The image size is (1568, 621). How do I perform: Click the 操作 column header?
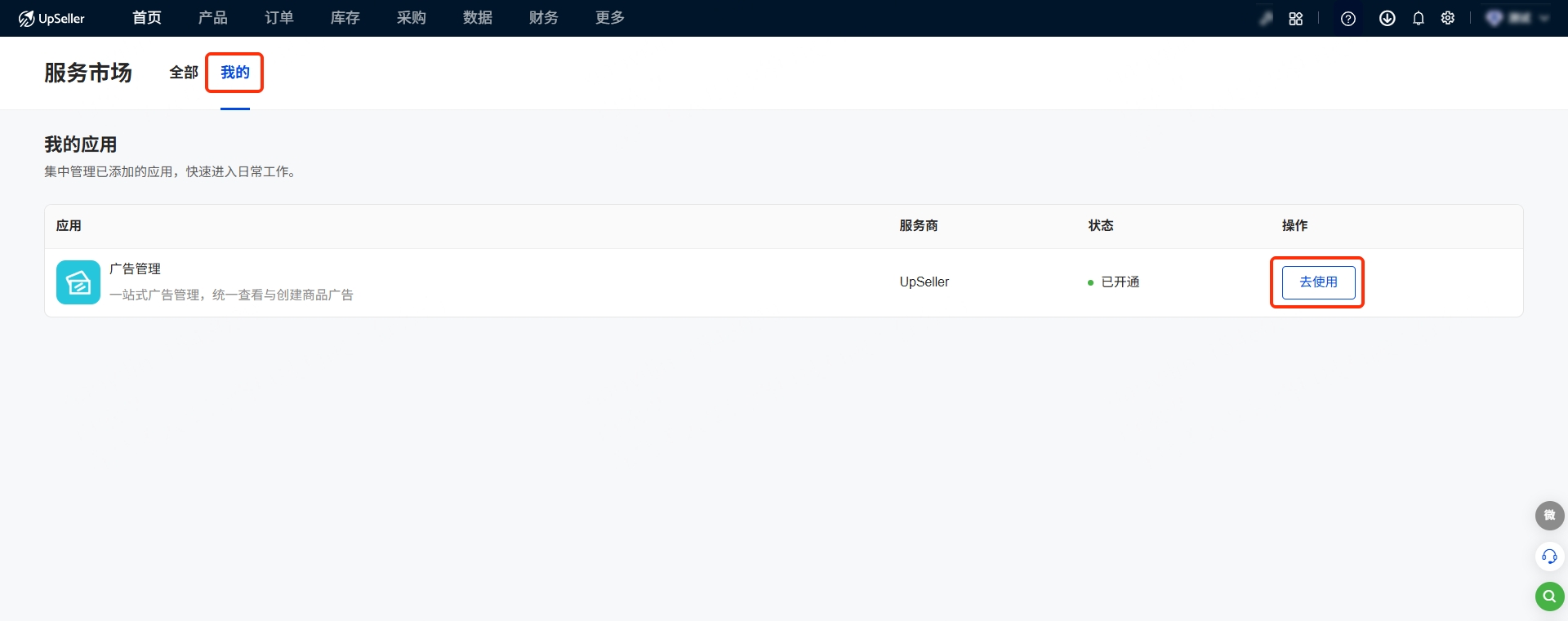point(1294,225)
